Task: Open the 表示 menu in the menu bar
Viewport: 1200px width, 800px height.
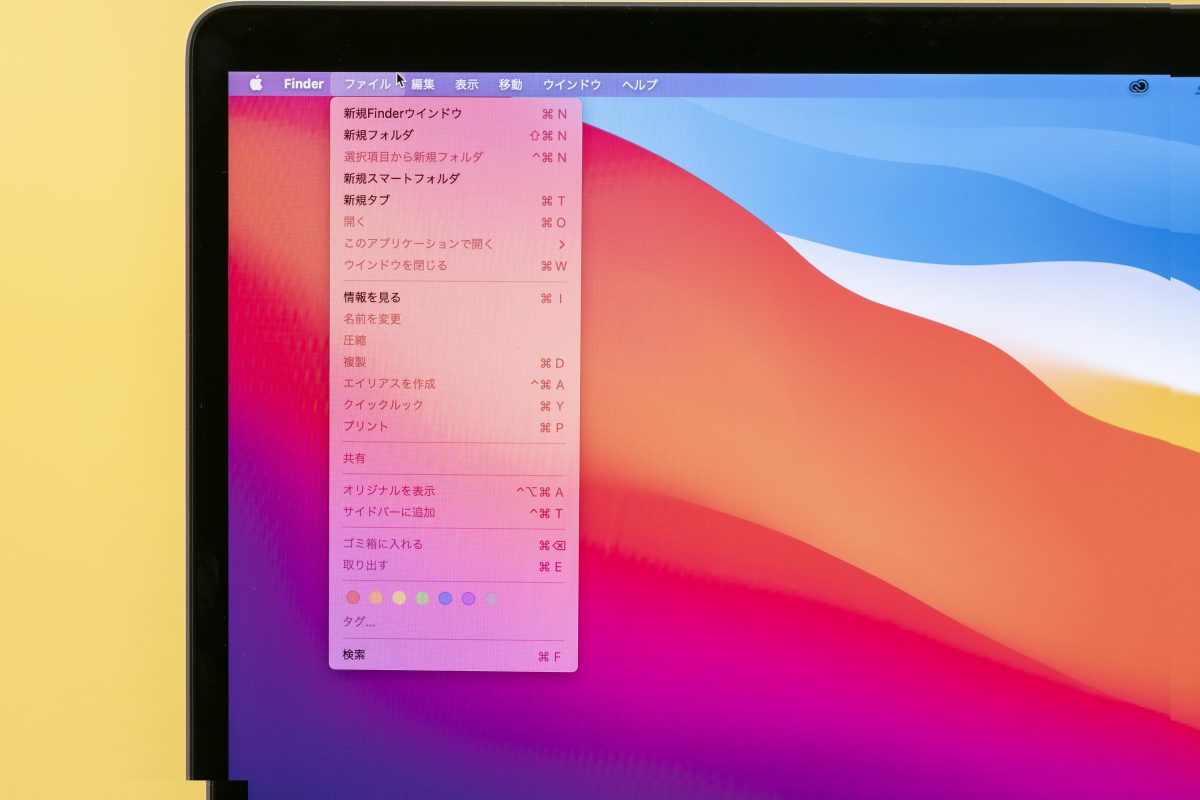Action: pyautogui.click(x=466, y=85)
